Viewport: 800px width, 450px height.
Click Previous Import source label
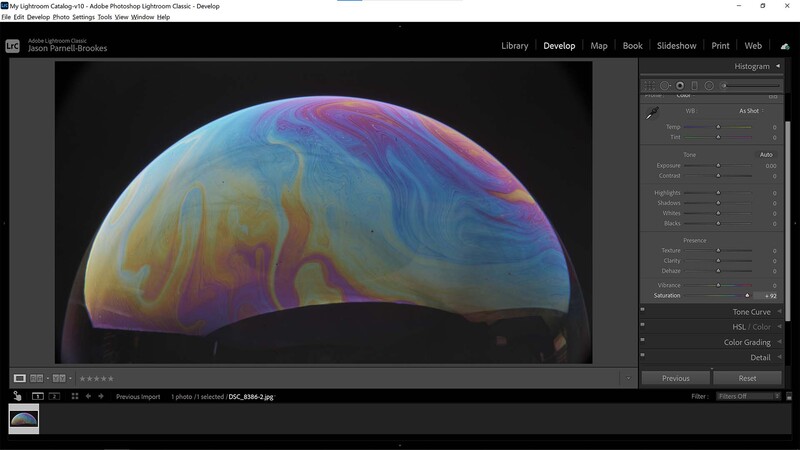click(138, 396)
